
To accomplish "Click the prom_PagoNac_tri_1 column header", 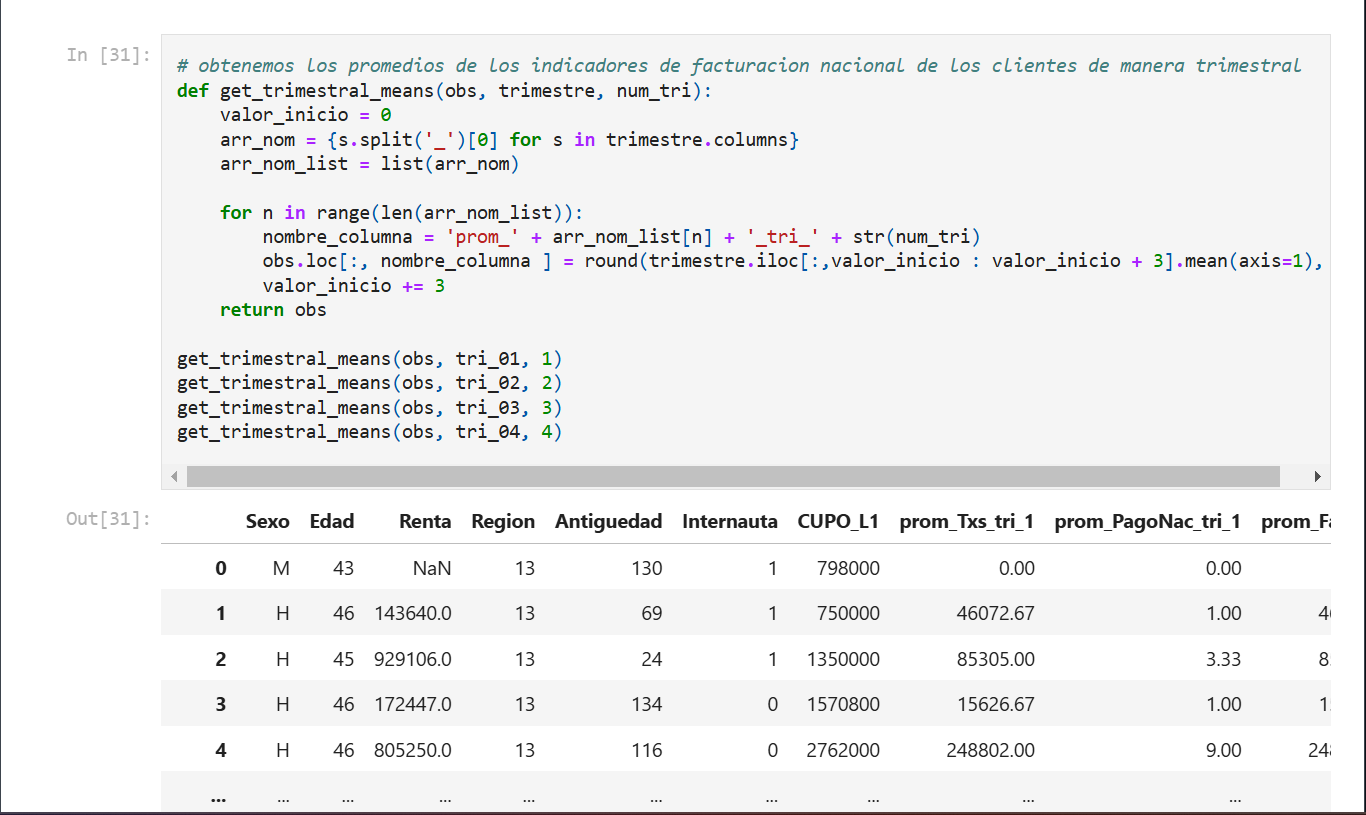I will click(1148, 521).
